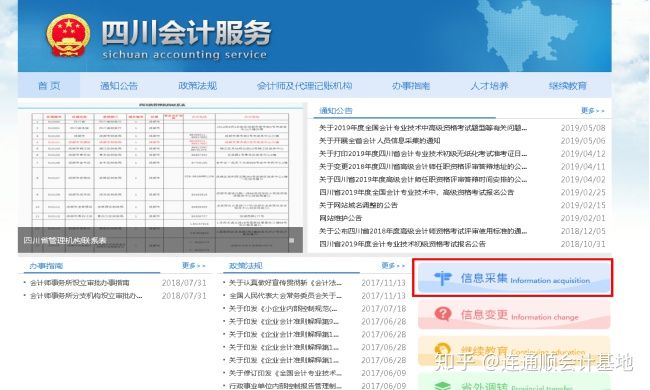The height and width of the screenshot is (390, 650).
Task: Open policy 全国人民代表大会常务委员会关于...
Action: tap(285, 296)
